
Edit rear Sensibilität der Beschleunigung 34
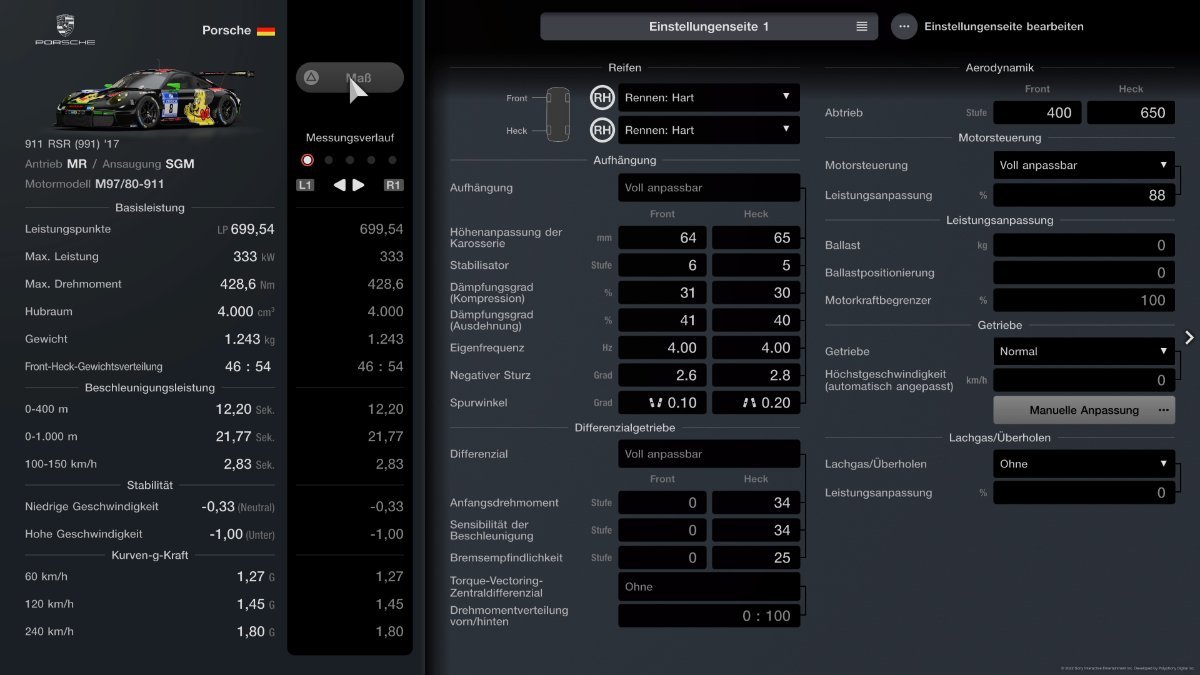(756, 530)
